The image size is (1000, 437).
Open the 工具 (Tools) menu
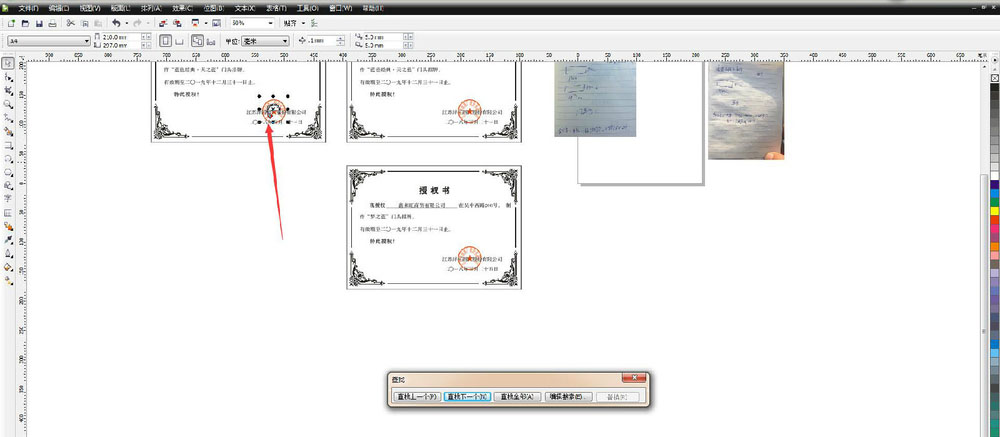[307, 8]
